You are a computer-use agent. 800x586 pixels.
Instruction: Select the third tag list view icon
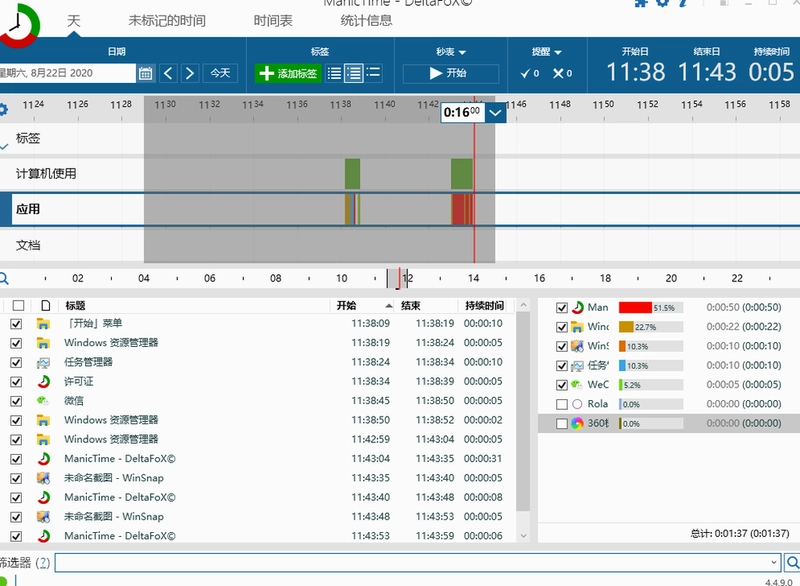coord(373,73)
